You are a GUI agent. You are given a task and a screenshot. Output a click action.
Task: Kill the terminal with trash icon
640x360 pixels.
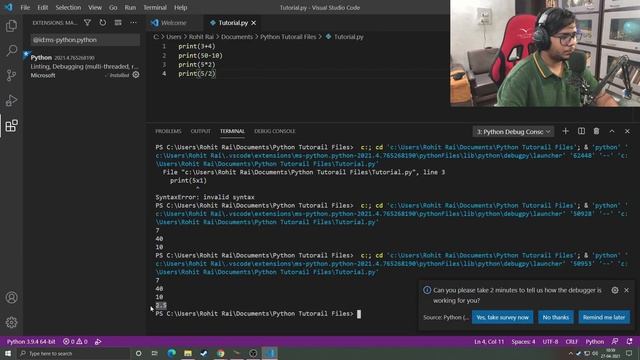pyautogui.click(x=596, y=131)
